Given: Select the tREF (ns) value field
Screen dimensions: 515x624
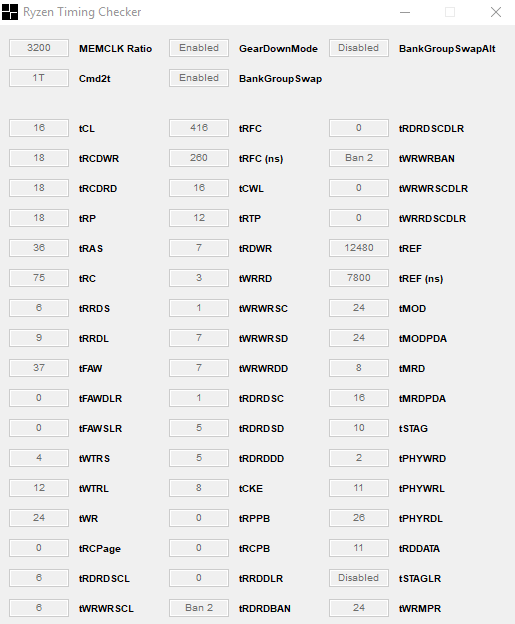Looking at the screenshot, I should (359, 278).
